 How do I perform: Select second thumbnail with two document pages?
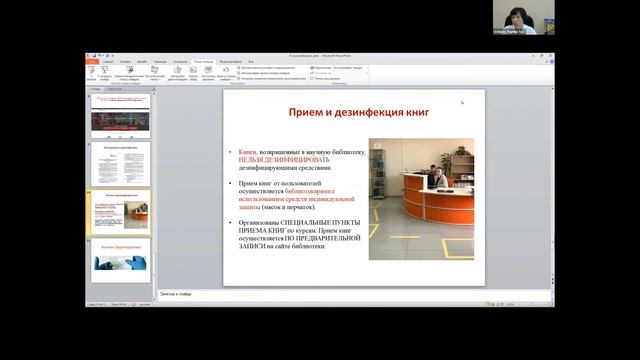(x=120, y=164)
